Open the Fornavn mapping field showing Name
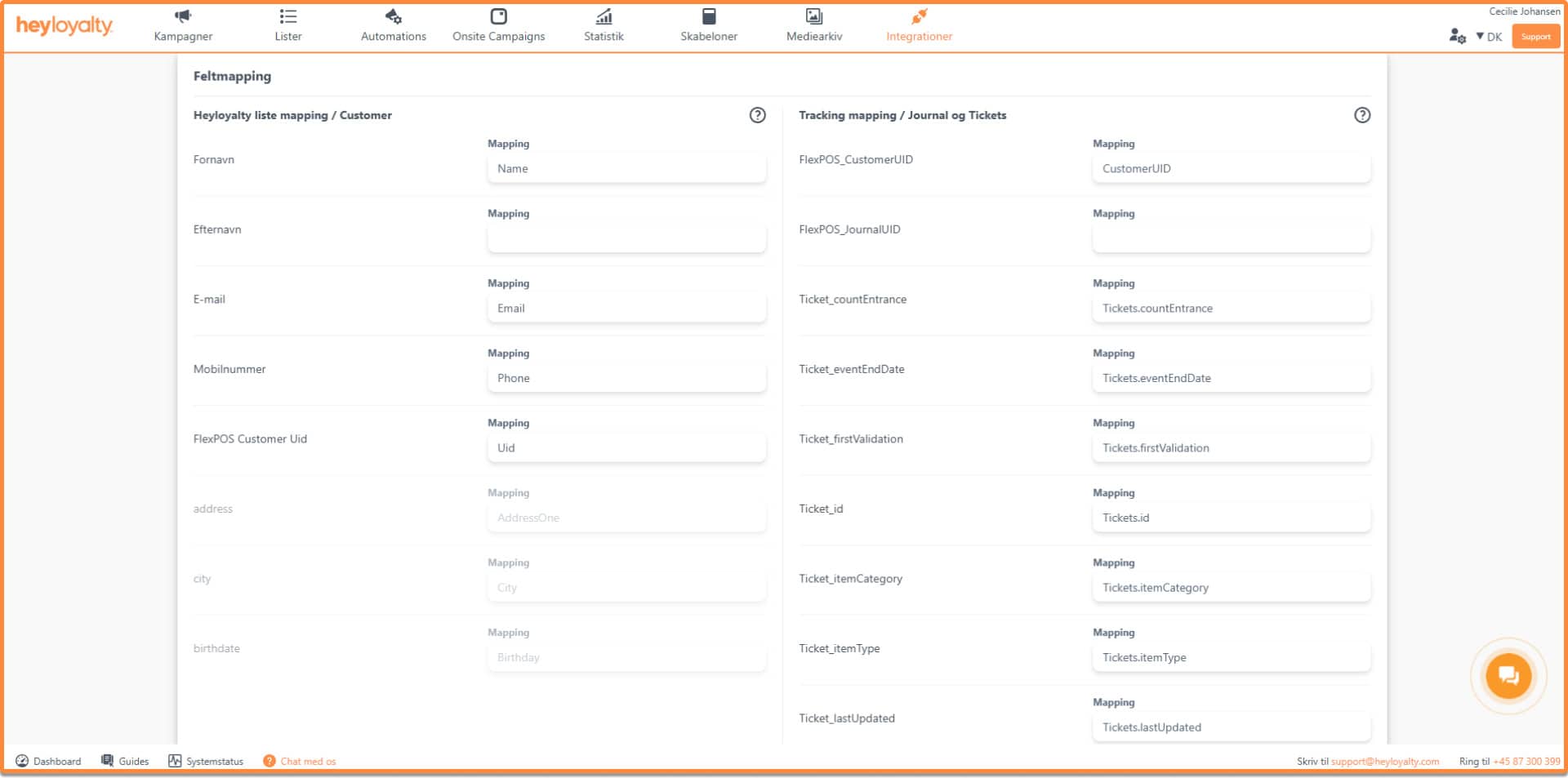 pos(626,169)
